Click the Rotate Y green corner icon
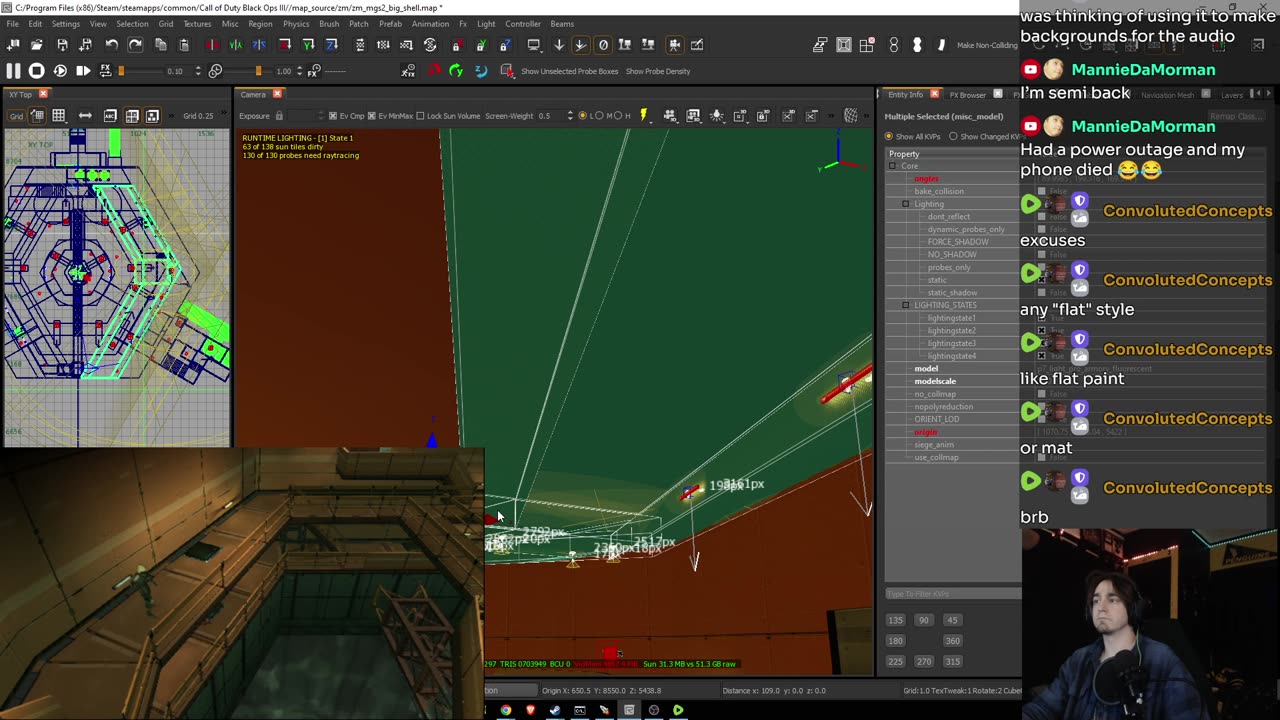1280x720 pixels. tap(309, 45)
